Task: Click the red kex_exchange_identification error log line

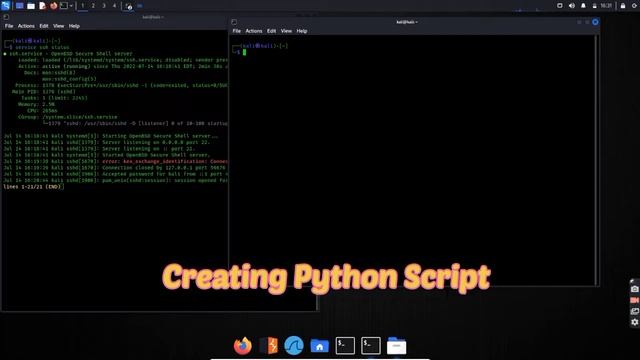Action: 116,161
